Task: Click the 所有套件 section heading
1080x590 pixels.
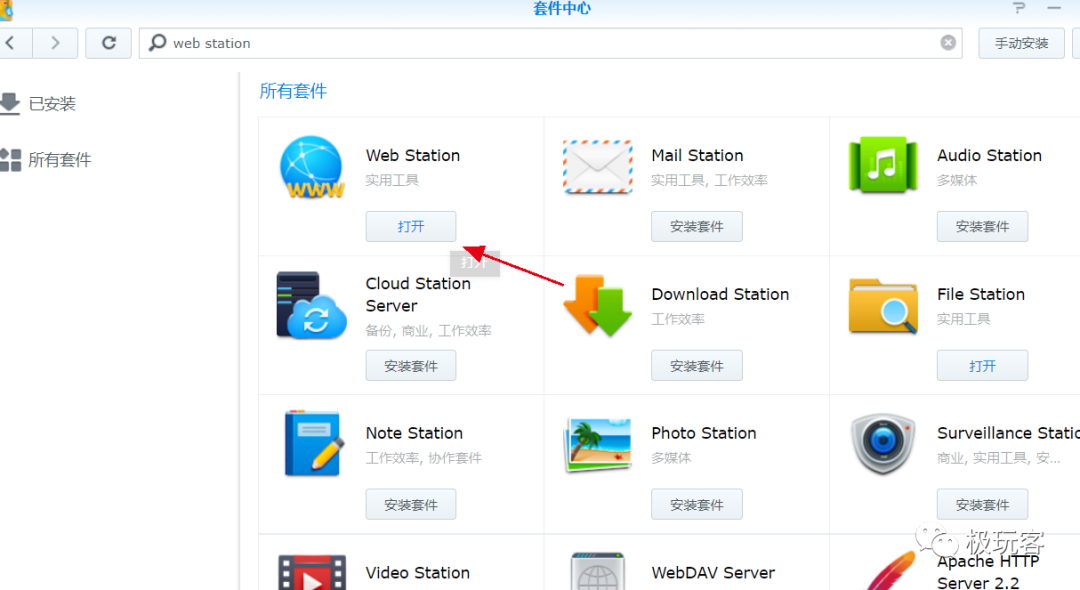Action: click(x=293, y=91)
